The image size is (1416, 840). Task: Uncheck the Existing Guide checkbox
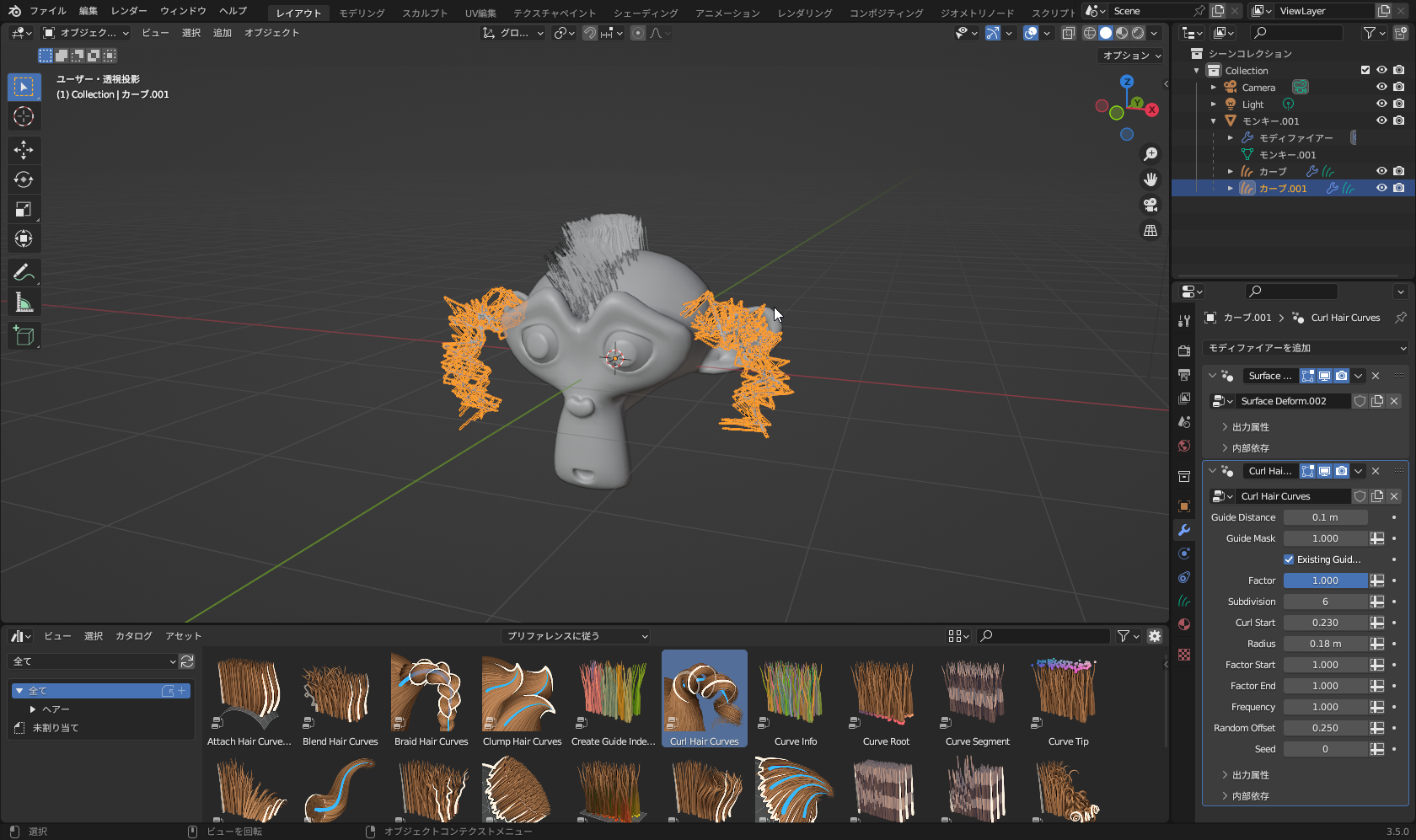tap(1289, 559)
